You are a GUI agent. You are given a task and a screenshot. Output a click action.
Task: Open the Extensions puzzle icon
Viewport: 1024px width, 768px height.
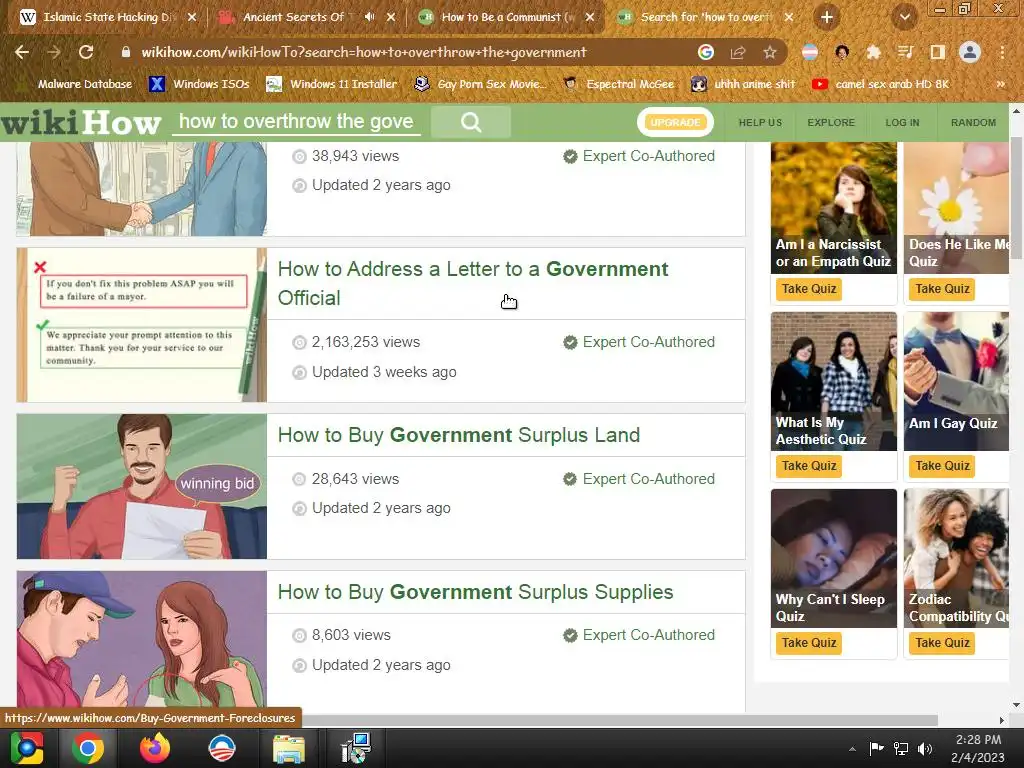click(873, 52)
